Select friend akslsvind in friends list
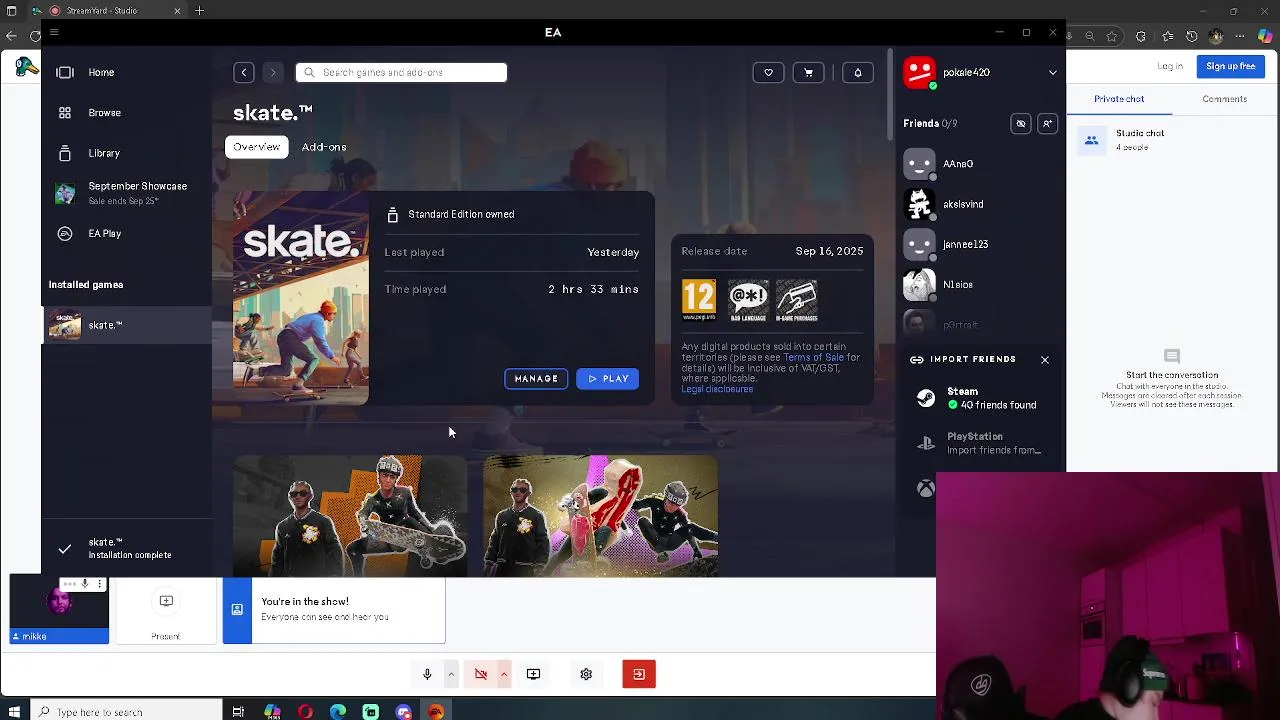 point(980,204)
